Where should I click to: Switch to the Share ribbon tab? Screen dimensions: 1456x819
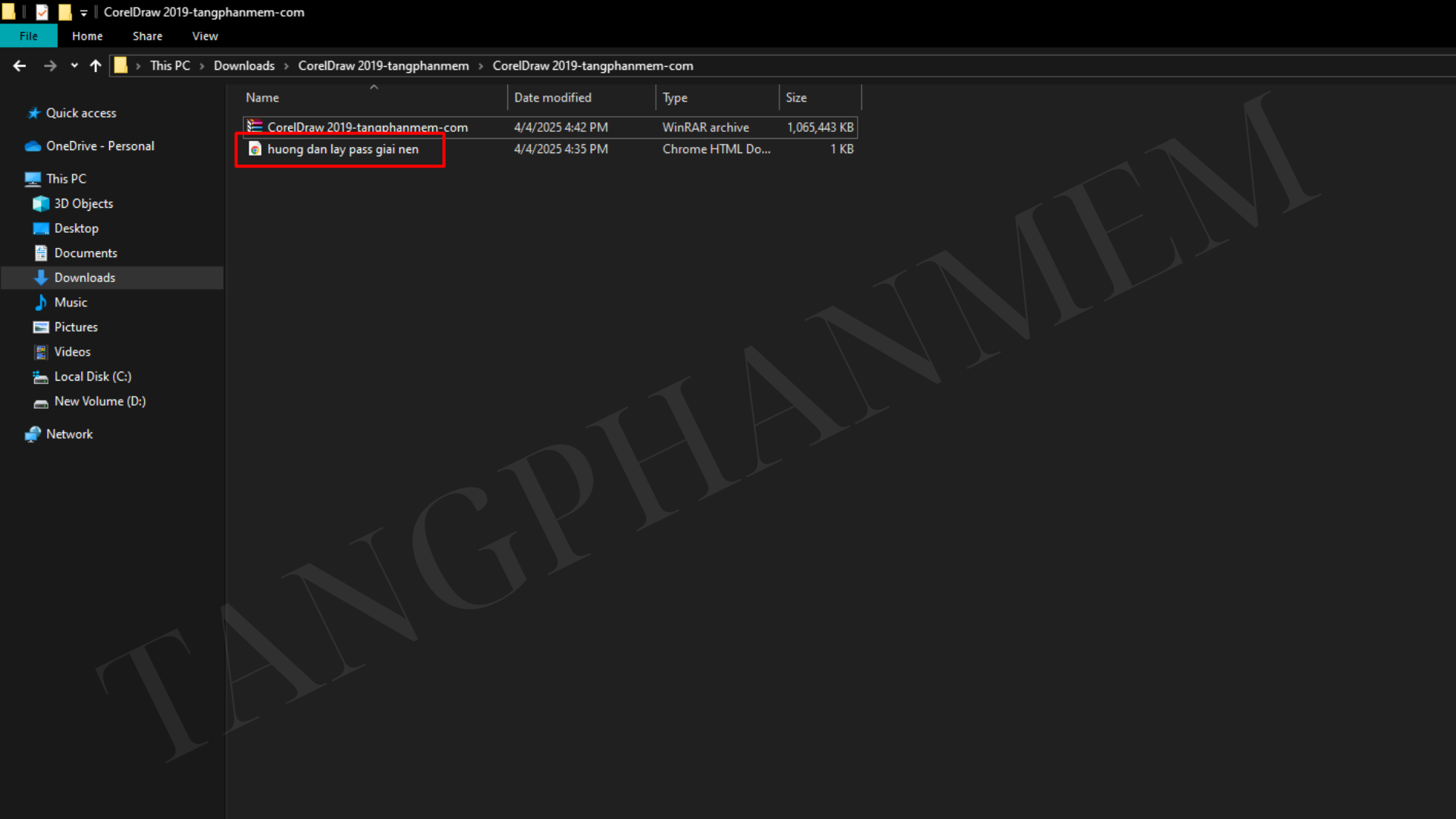pyautogui.click(x=147, y=36)
